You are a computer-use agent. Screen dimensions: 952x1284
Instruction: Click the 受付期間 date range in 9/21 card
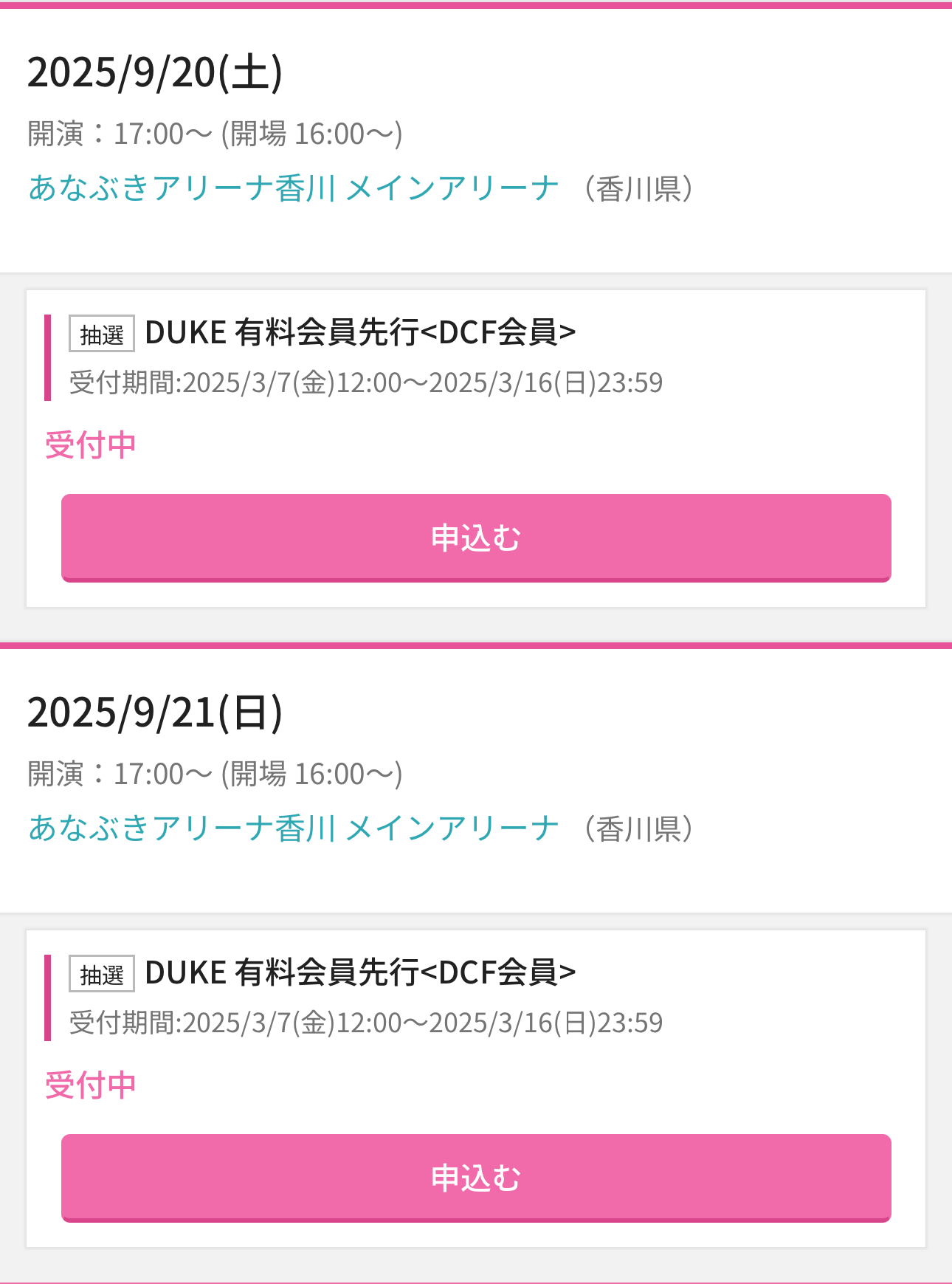tap(366, 1023)
